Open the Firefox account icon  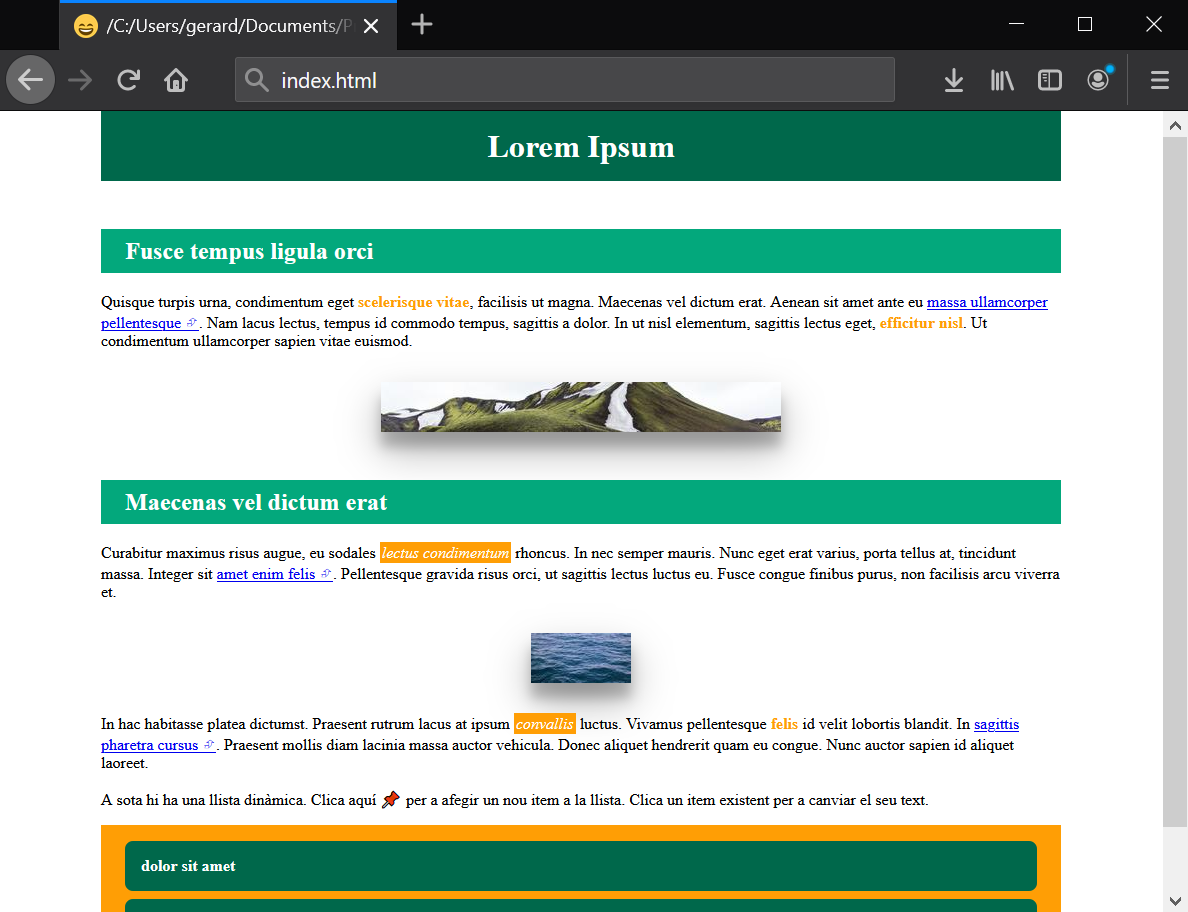point(1098,80)
